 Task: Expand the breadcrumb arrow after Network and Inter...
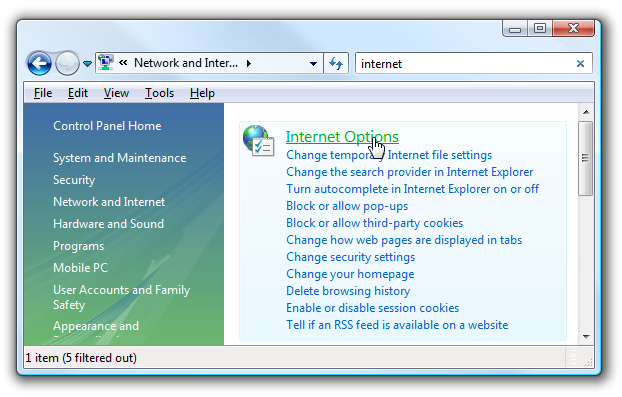tap(249, 63)
